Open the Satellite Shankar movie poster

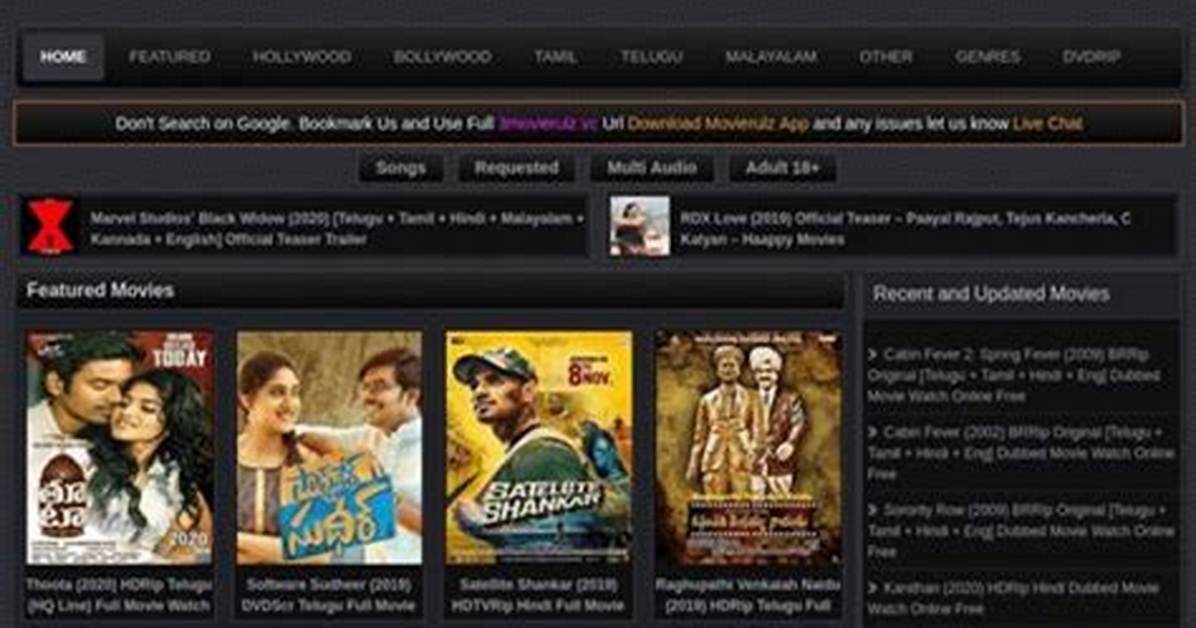point(539,447)
